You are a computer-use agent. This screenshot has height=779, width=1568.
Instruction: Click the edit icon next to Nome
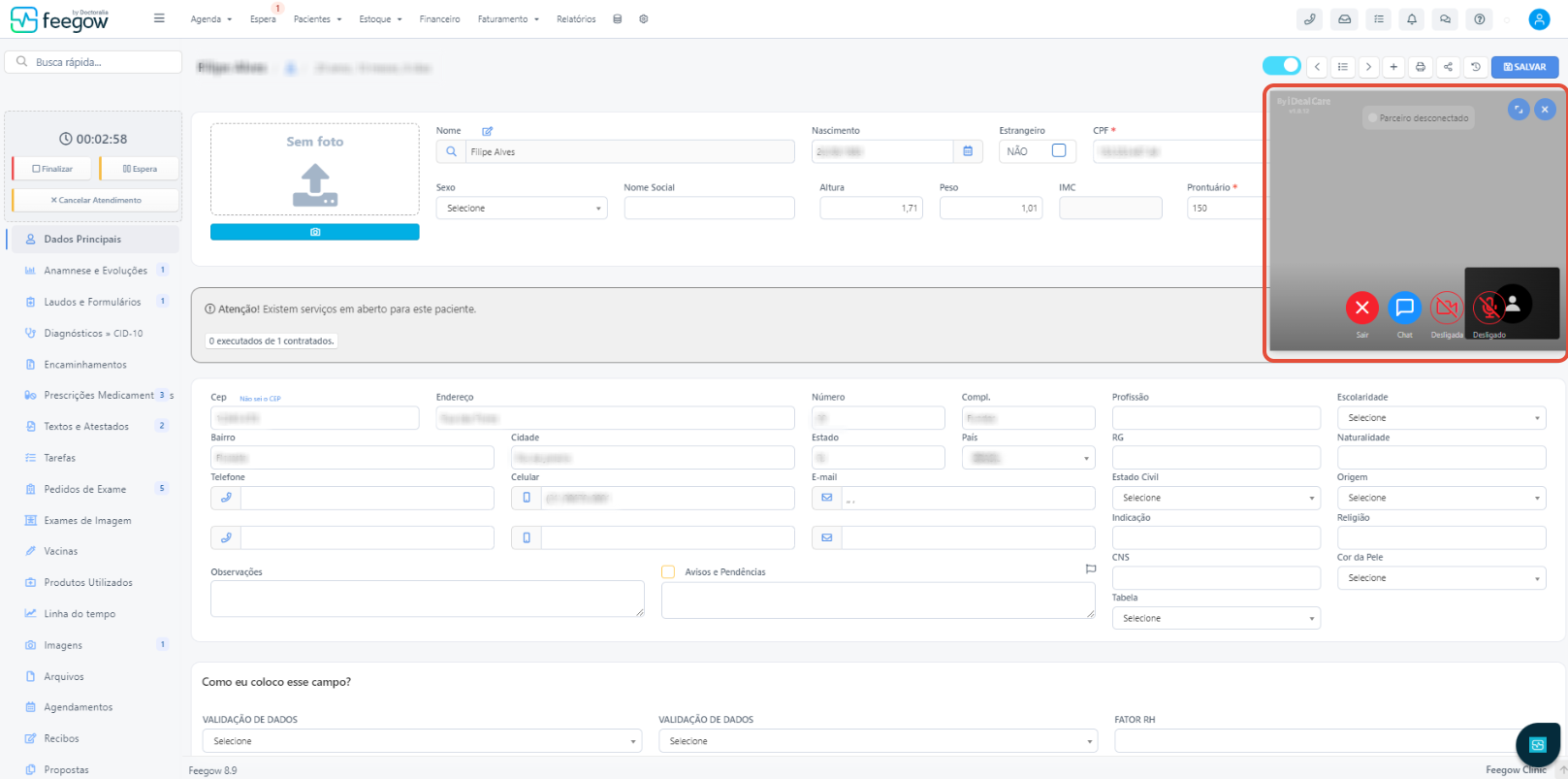click(x=488, y=131)
